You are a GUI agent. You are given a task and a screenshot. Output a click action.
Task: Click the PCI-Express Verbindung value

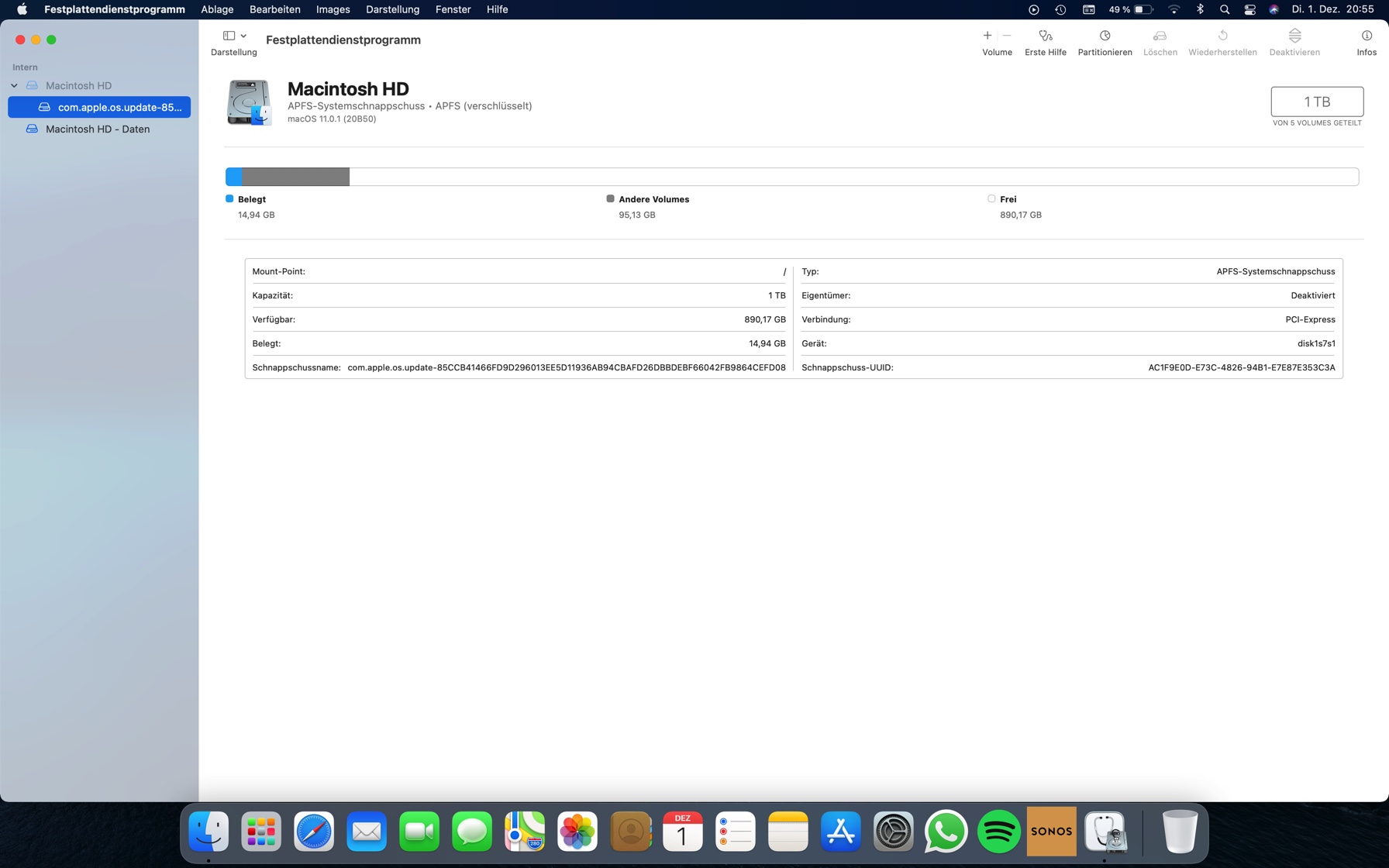(x=1310, y=319)
